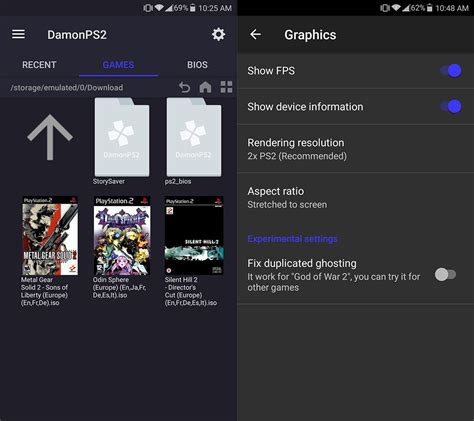Select the Silent Hill 2 file name
The image size is (474, 421).
pos(191,291)
